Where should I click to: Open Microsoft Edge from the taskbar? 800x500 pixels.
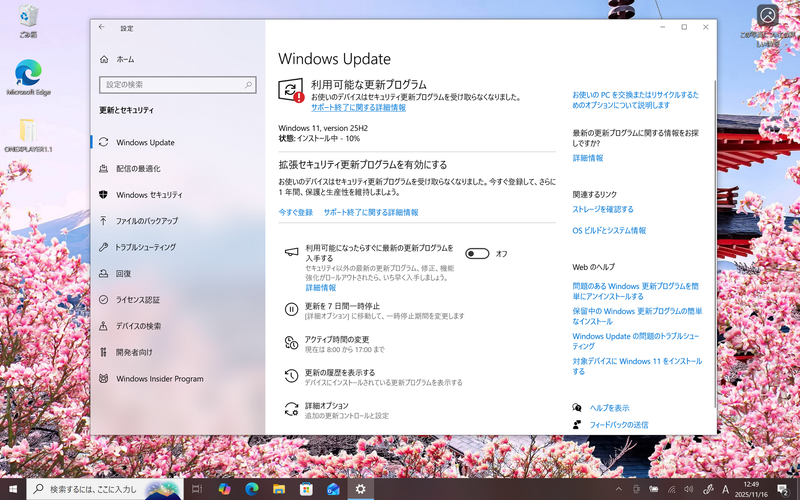pyautogui.click(x=252, y=489)
